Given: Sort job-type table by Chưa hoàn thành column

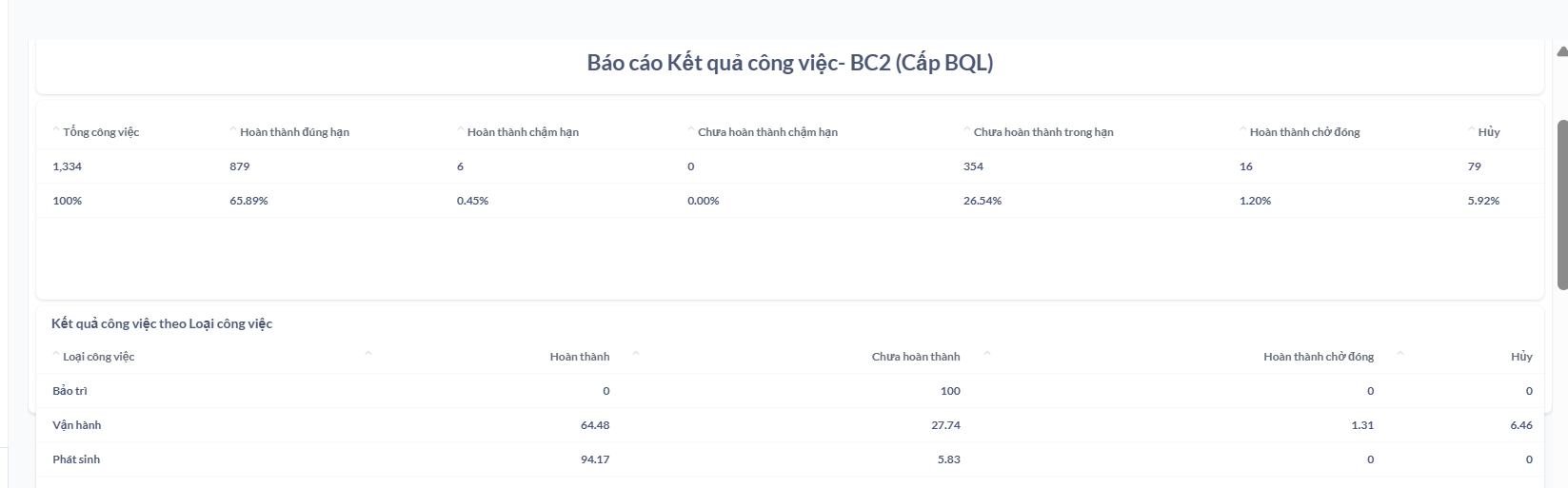Looking at the screenshot, I should tap(915, 357).
